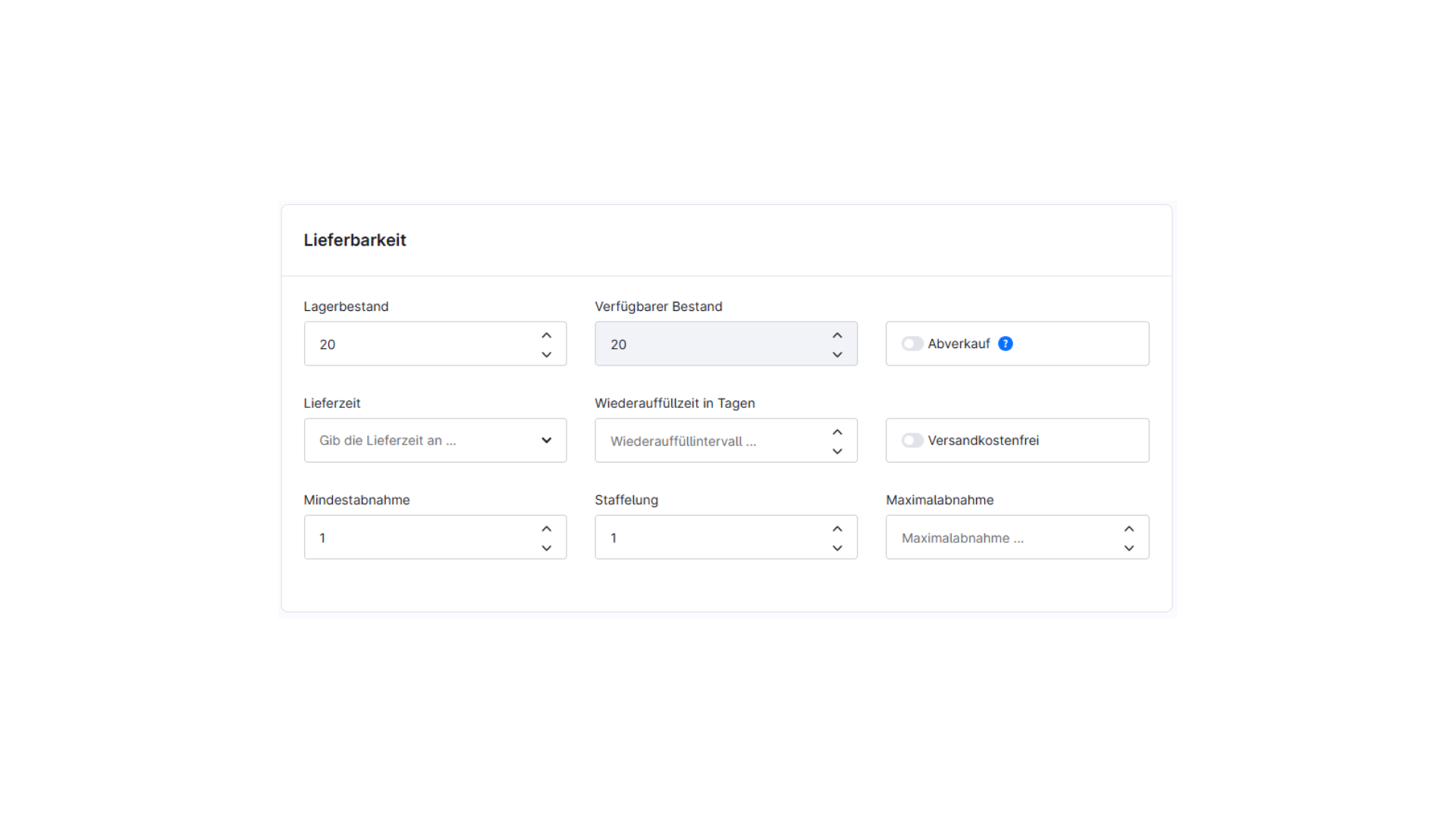Click the Wiederauffüllzeit in Tagen label

[674, 403]
